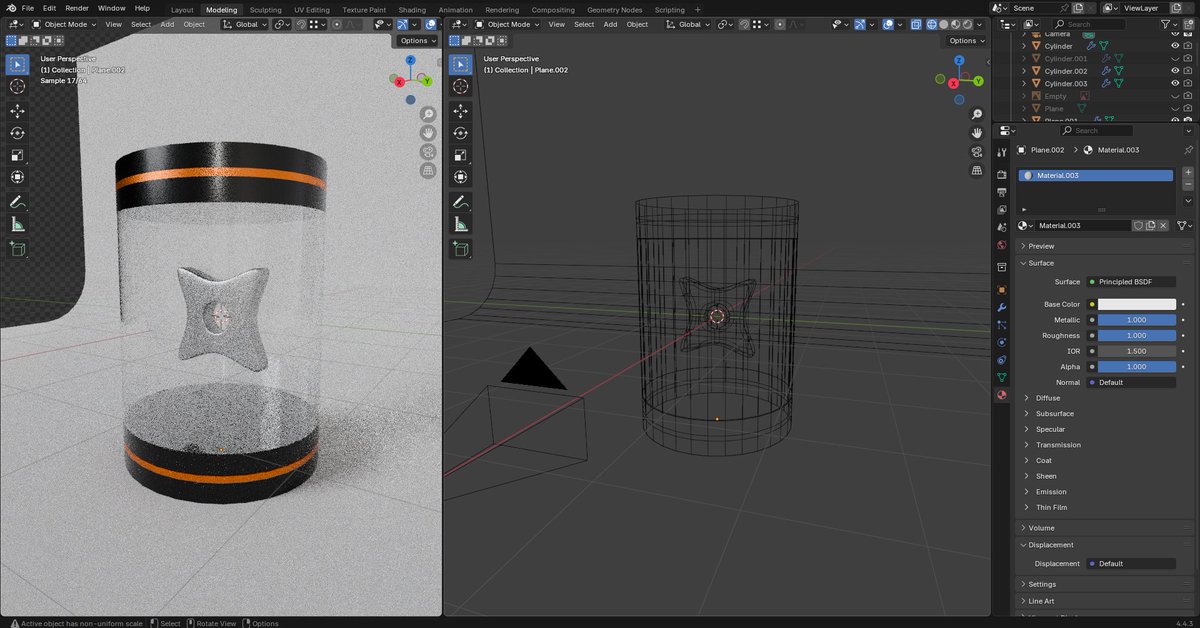Open the Base Color white swatch
Image resolution: width=1200 pixels, height=628 pixels.
[x=1137, y=304]
